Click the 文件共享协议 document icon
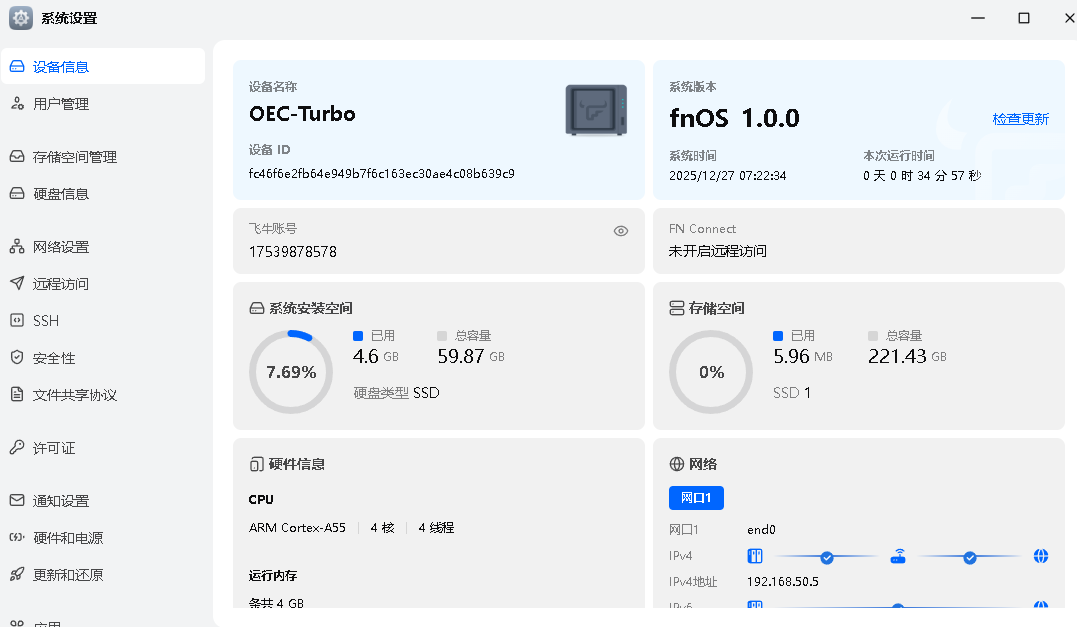1077x627 pixels. (x=17, y=394)
